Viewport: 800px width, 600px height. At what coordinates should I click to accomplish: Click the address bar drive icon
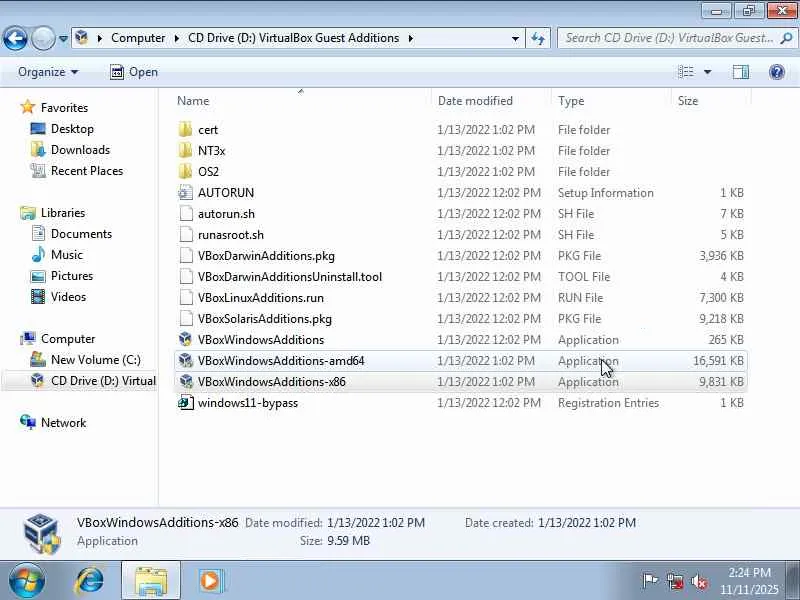(x=82, y=38)
